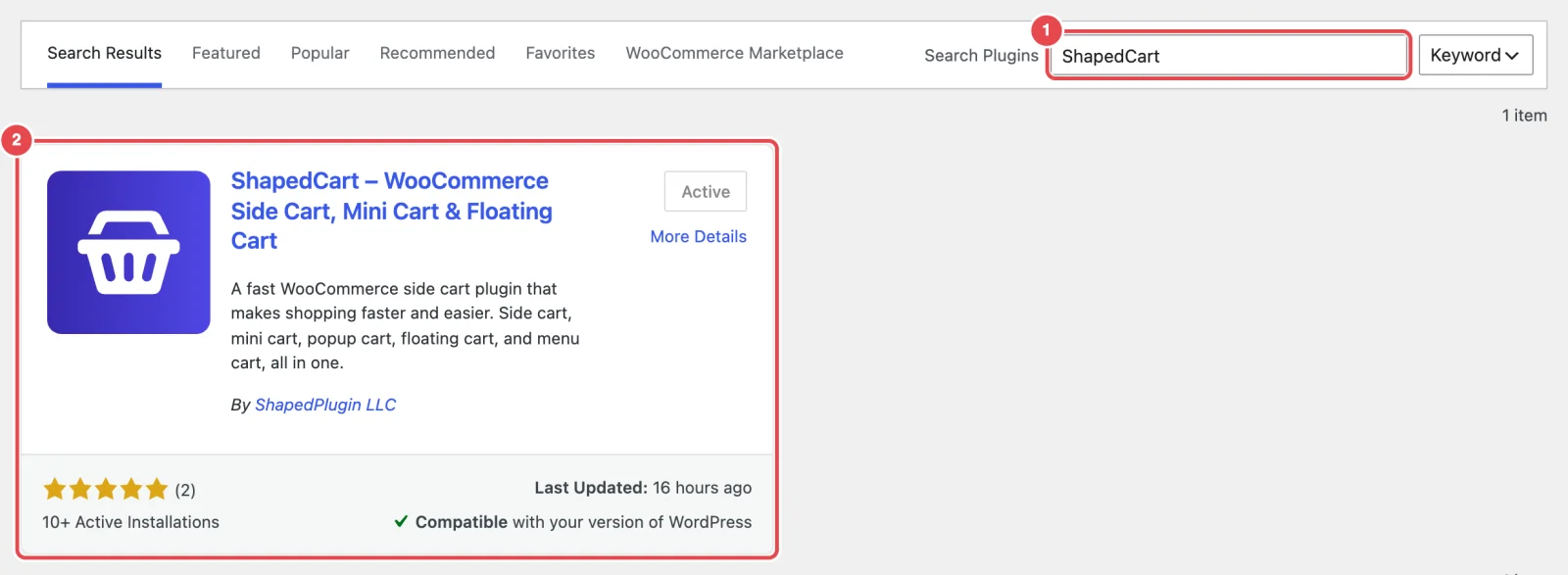This screenshot has width=1568, height=575.
Task: Click the 'Compatible with your version' text
Action: [583, 522]
